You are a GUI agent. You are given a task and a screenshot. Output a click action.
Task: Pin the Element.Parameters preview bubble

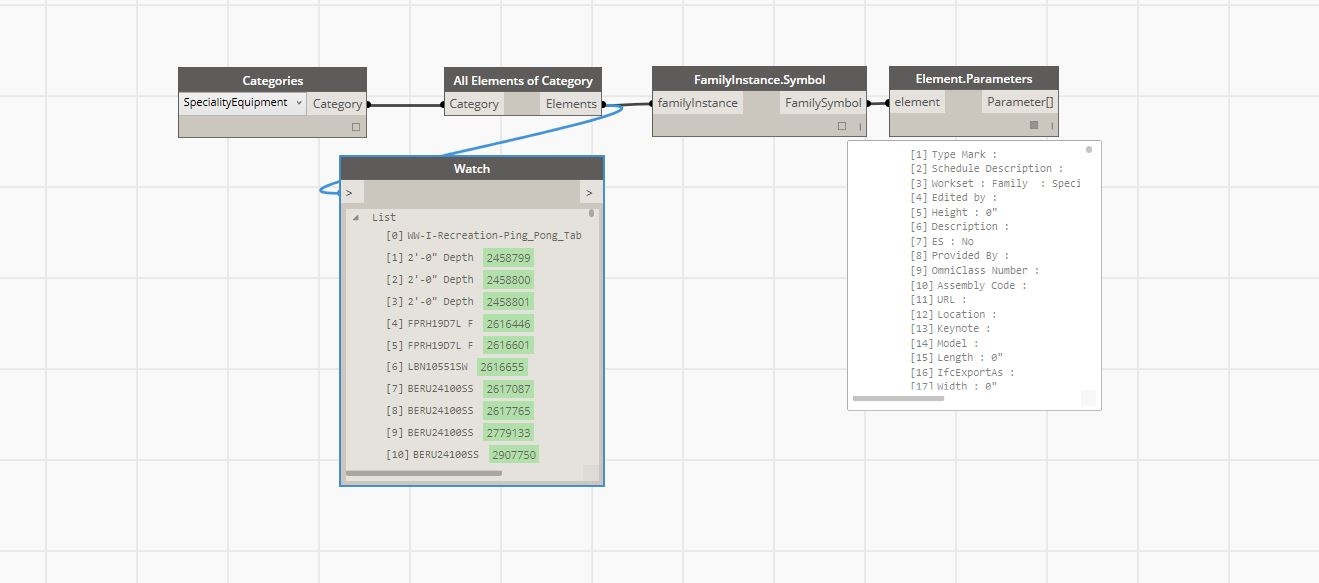(x=1089, y=149)
